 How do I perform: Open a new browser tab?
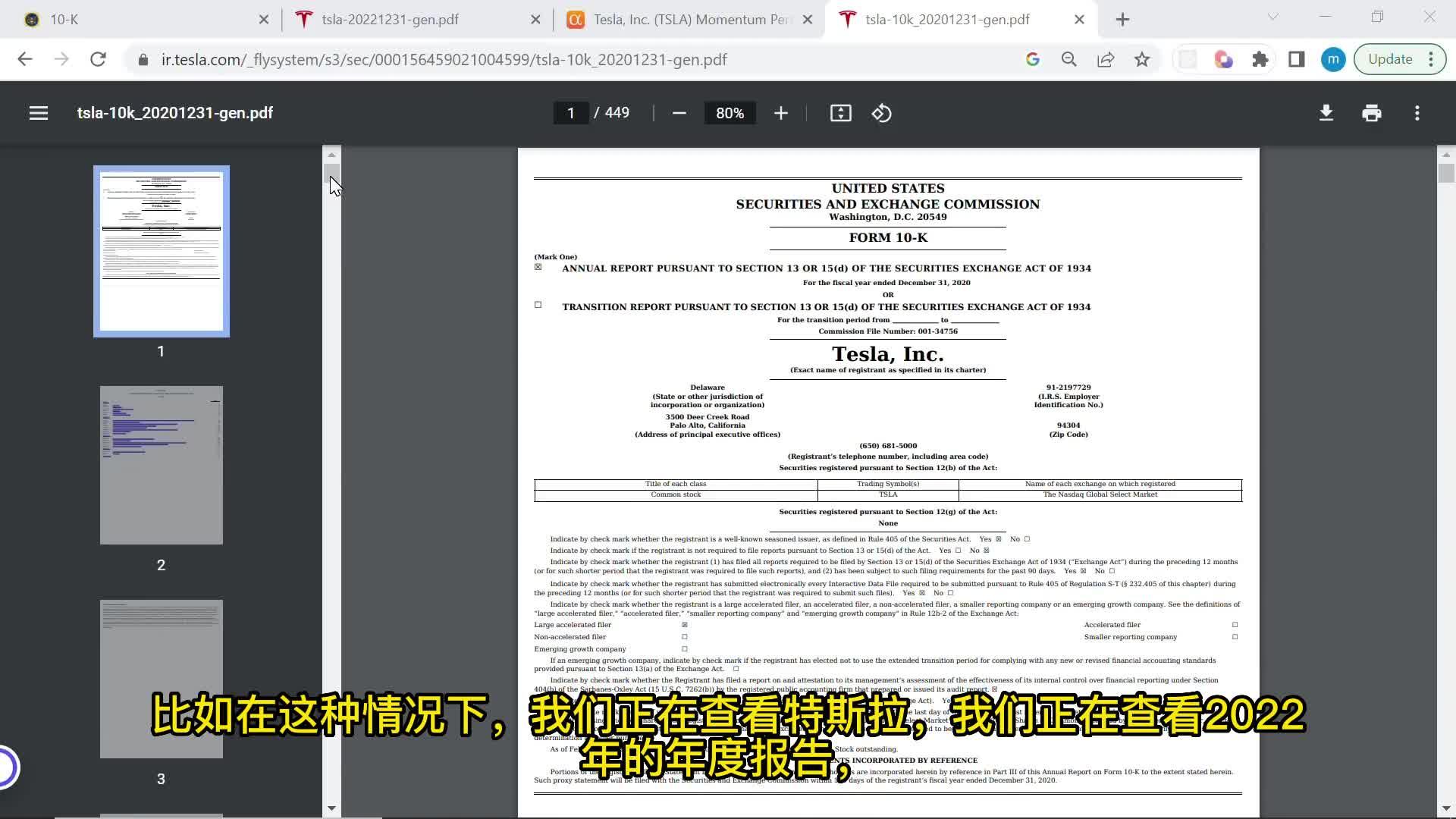1123,18
